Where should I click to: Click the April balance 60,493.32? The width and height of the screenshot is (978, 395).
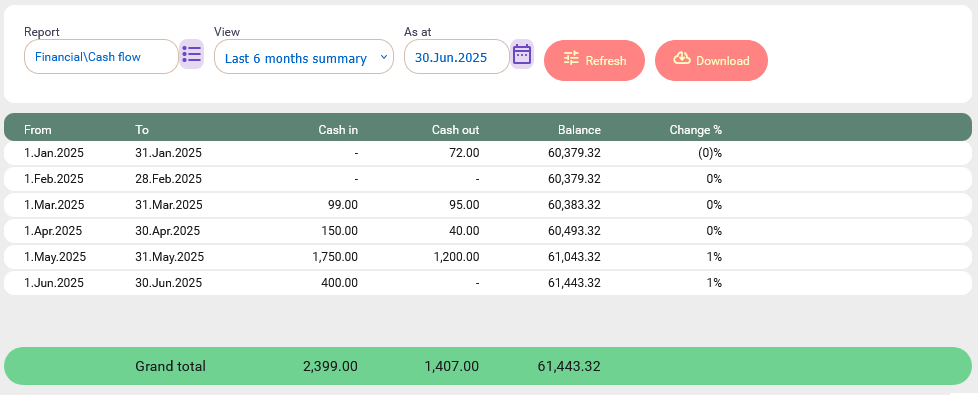(574, 231)
